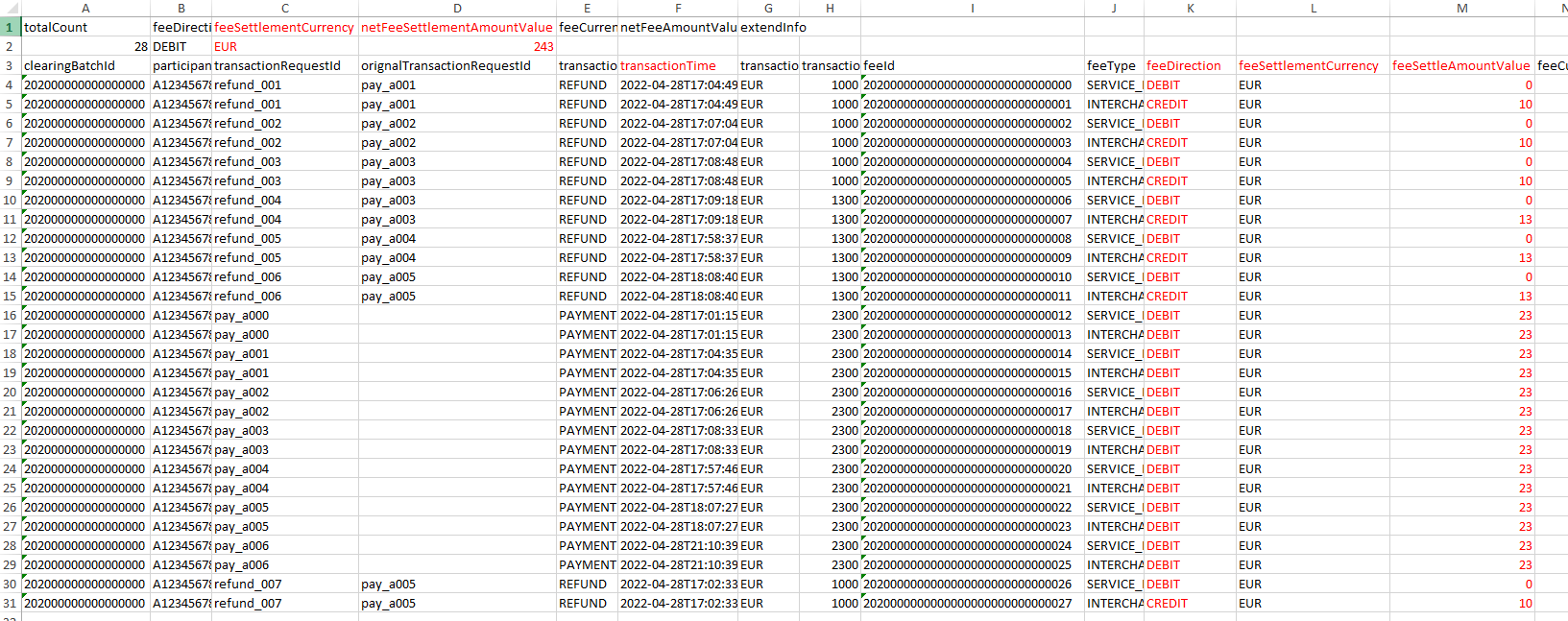Click the feeId header cell

(973, 65)
